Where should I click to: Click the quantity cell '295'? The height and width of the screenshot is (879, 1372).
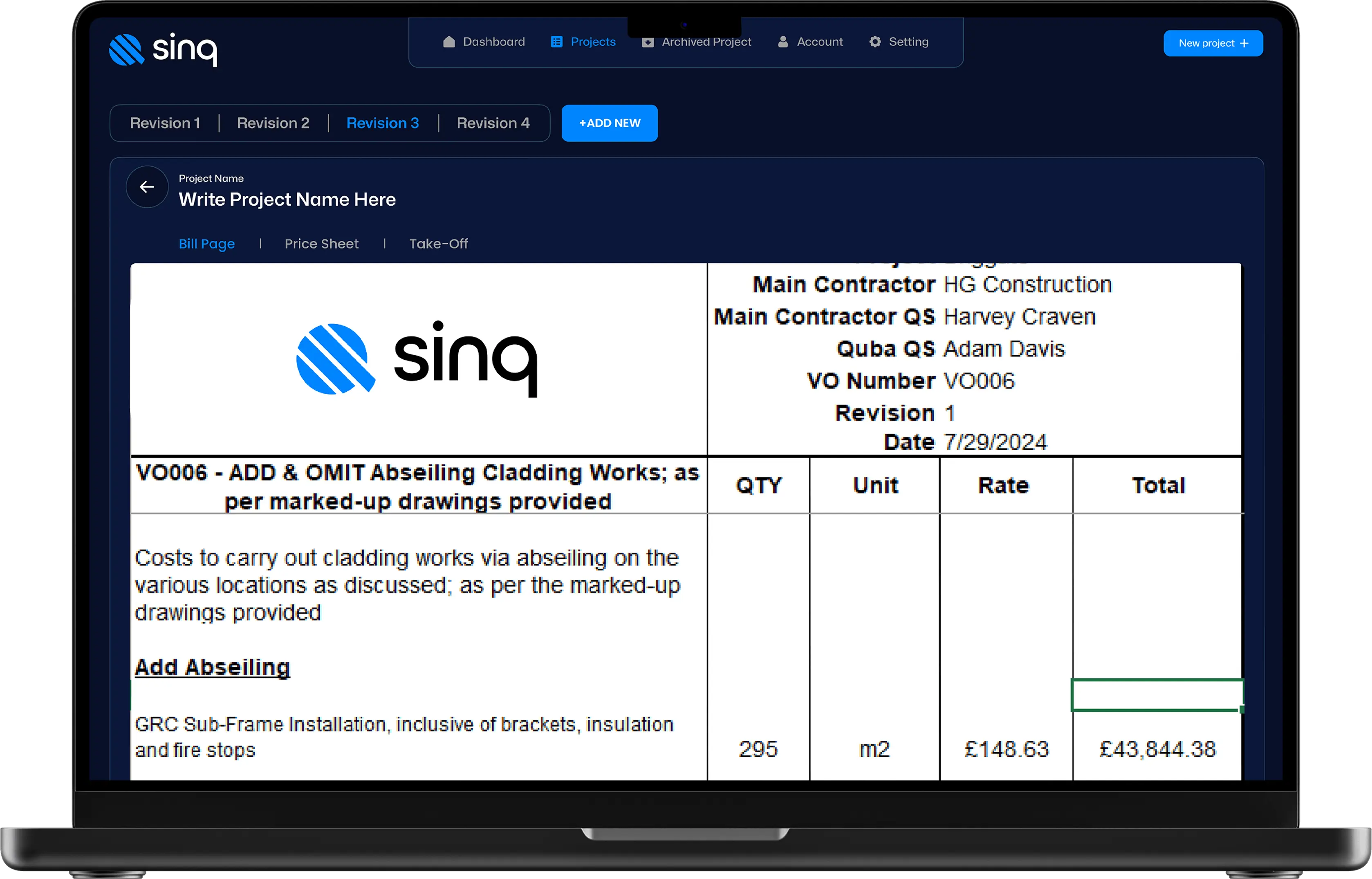tap(758, 749)
